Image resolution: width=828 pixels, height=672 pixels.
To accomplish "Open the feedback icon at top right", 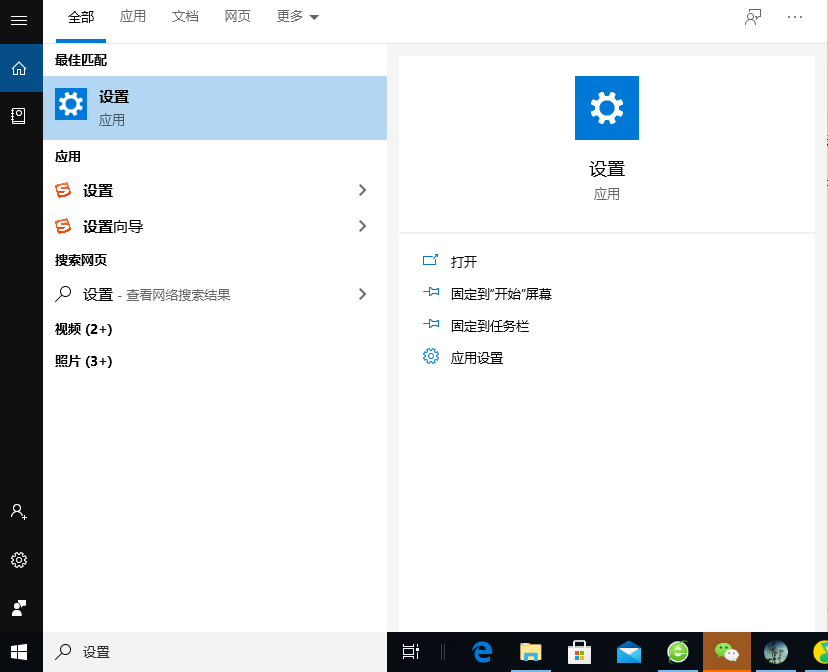I will (753, 17).
